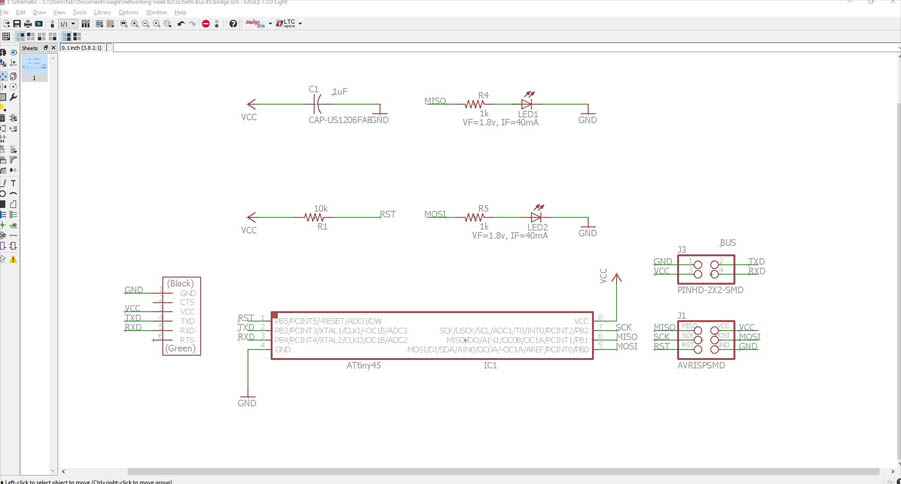Select the Arc drawing tool
901x484 pixels.
[x=13, y=193]
